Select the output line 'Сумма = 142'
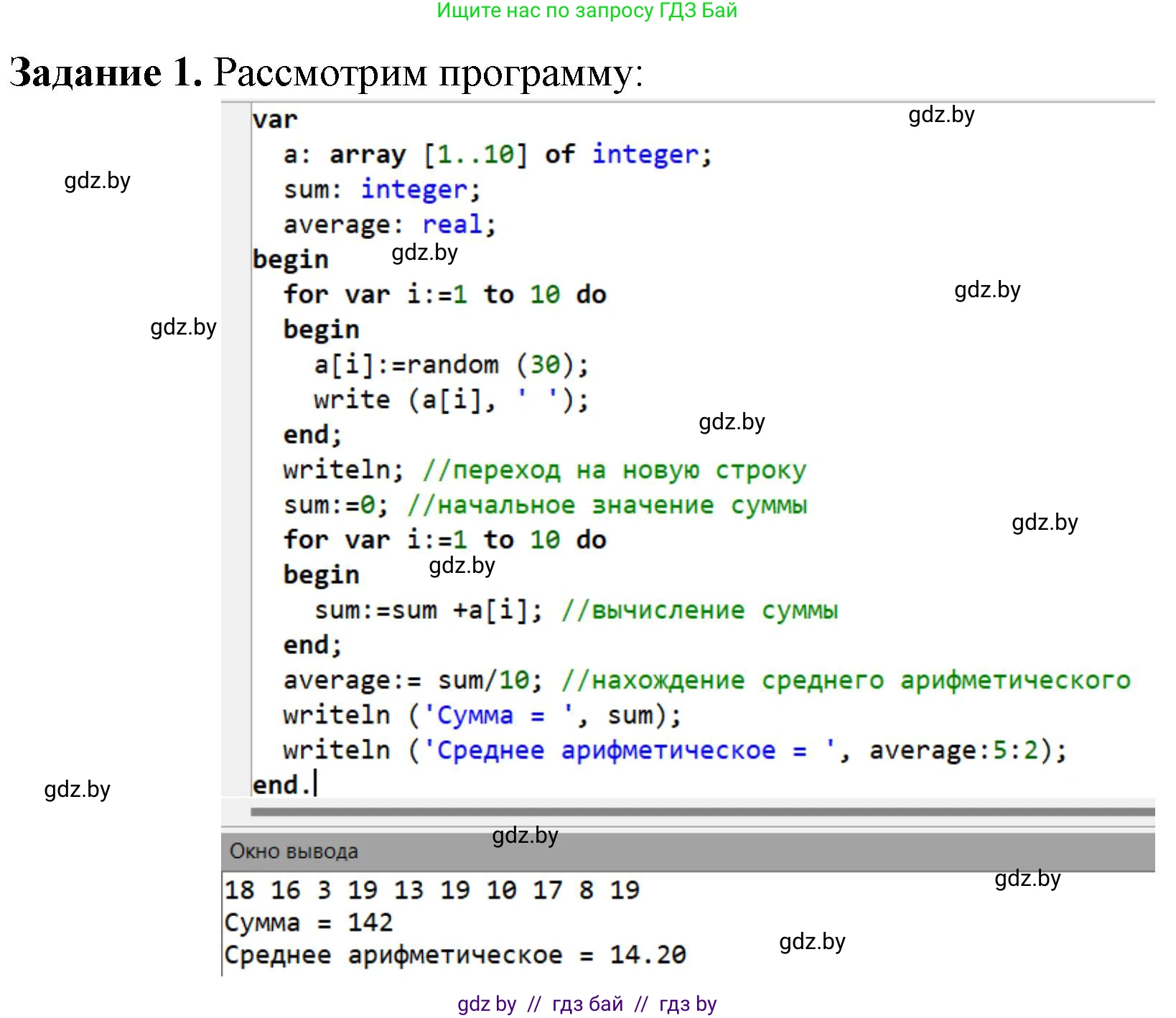Image resolution: width=1176 pixels, height=1018 pixels. (307, 921)
